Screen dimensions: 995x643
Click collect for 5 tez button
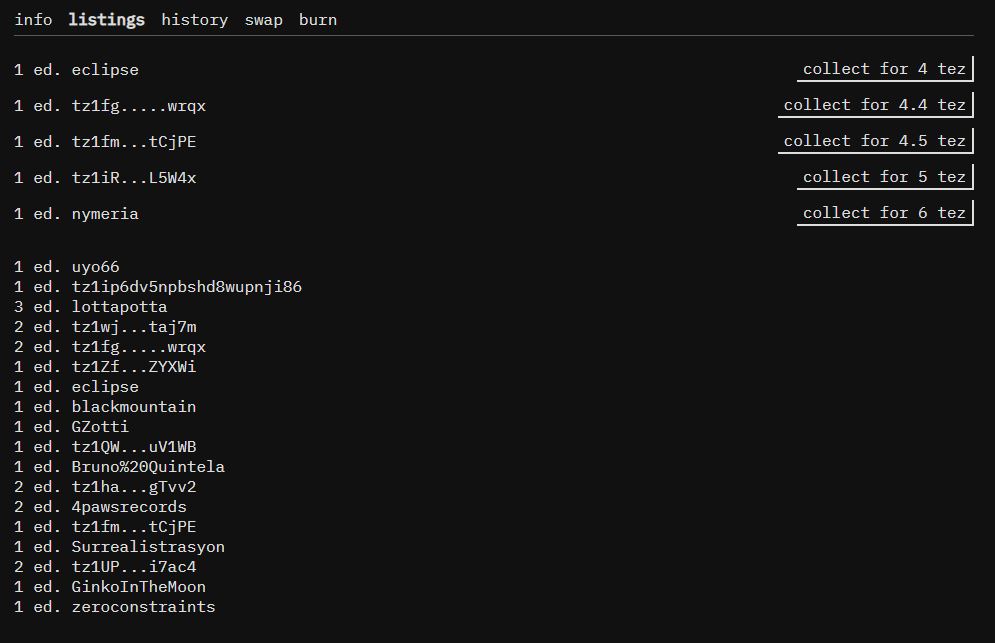pos(885,177)
